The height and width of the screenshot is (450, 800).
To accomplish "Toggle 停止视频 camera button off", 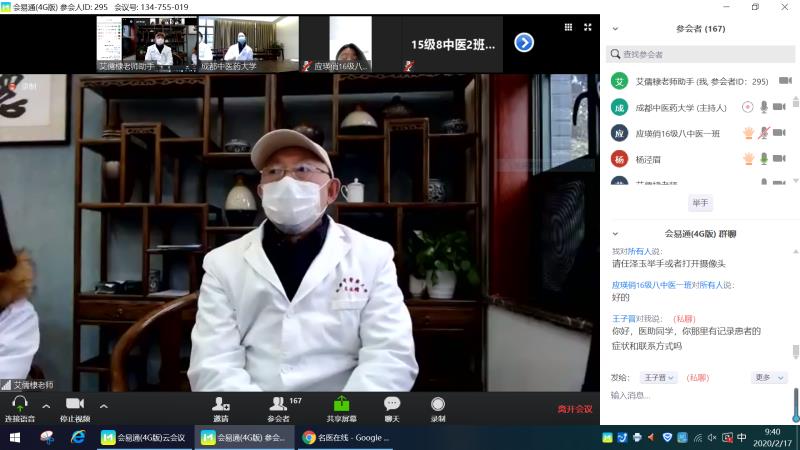I will (74, 403).
